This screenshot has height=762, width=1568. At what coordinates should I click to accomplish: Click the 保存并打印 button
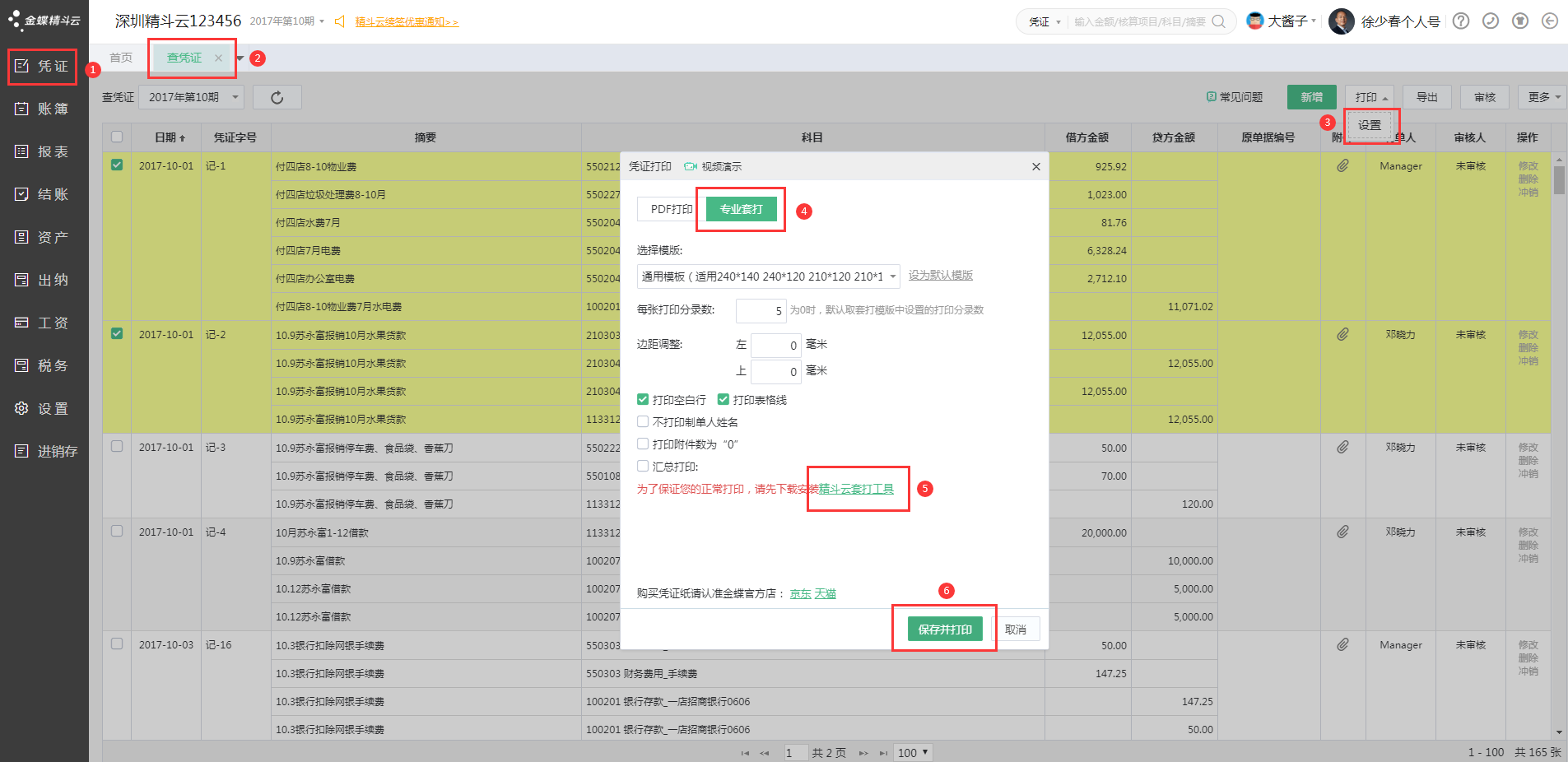pyautogui.click(x=944, y=630)
